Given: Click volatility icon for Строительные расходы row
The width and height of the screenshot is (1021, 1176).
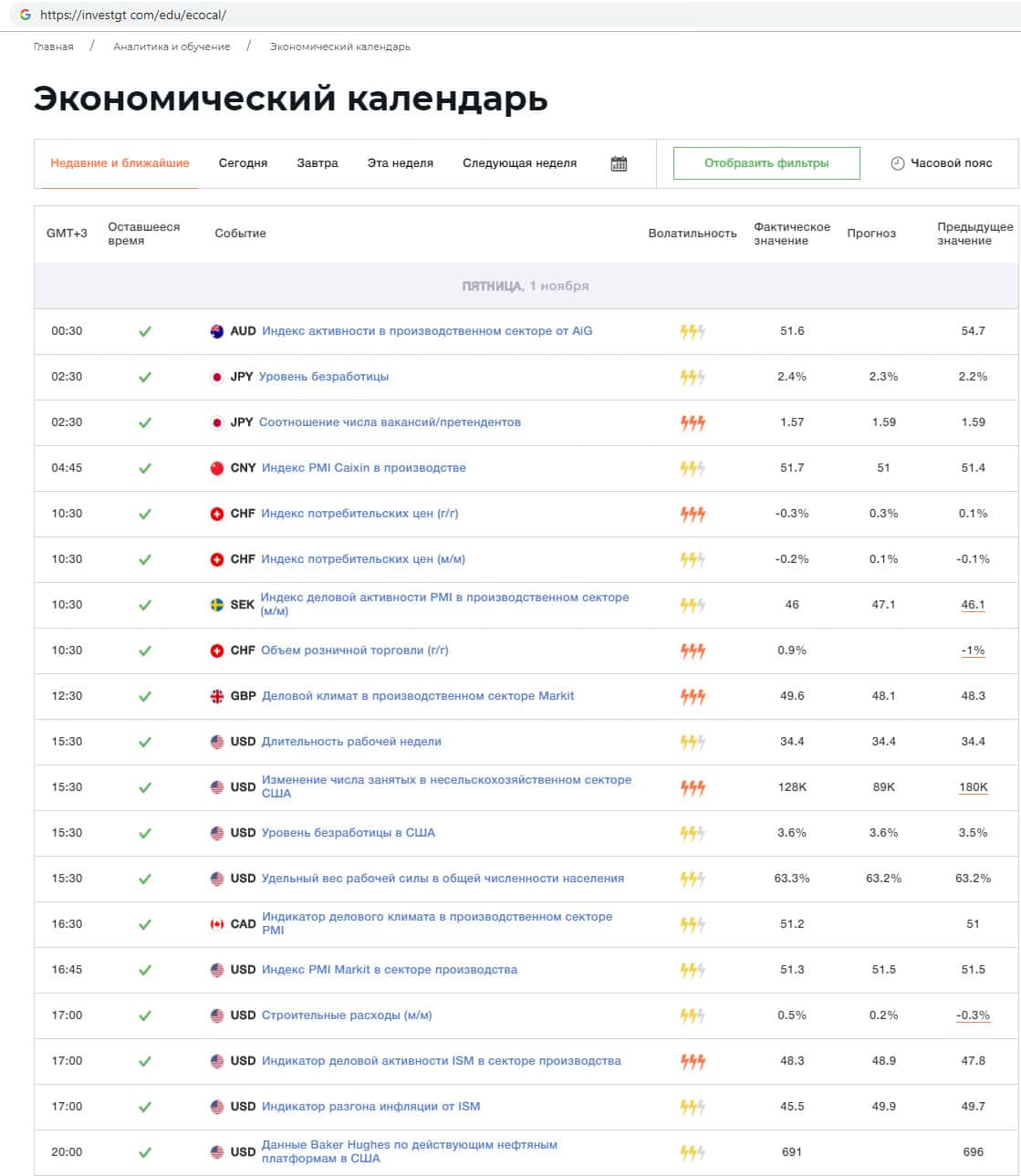Looking at the screenshot, I should 693,1015.
